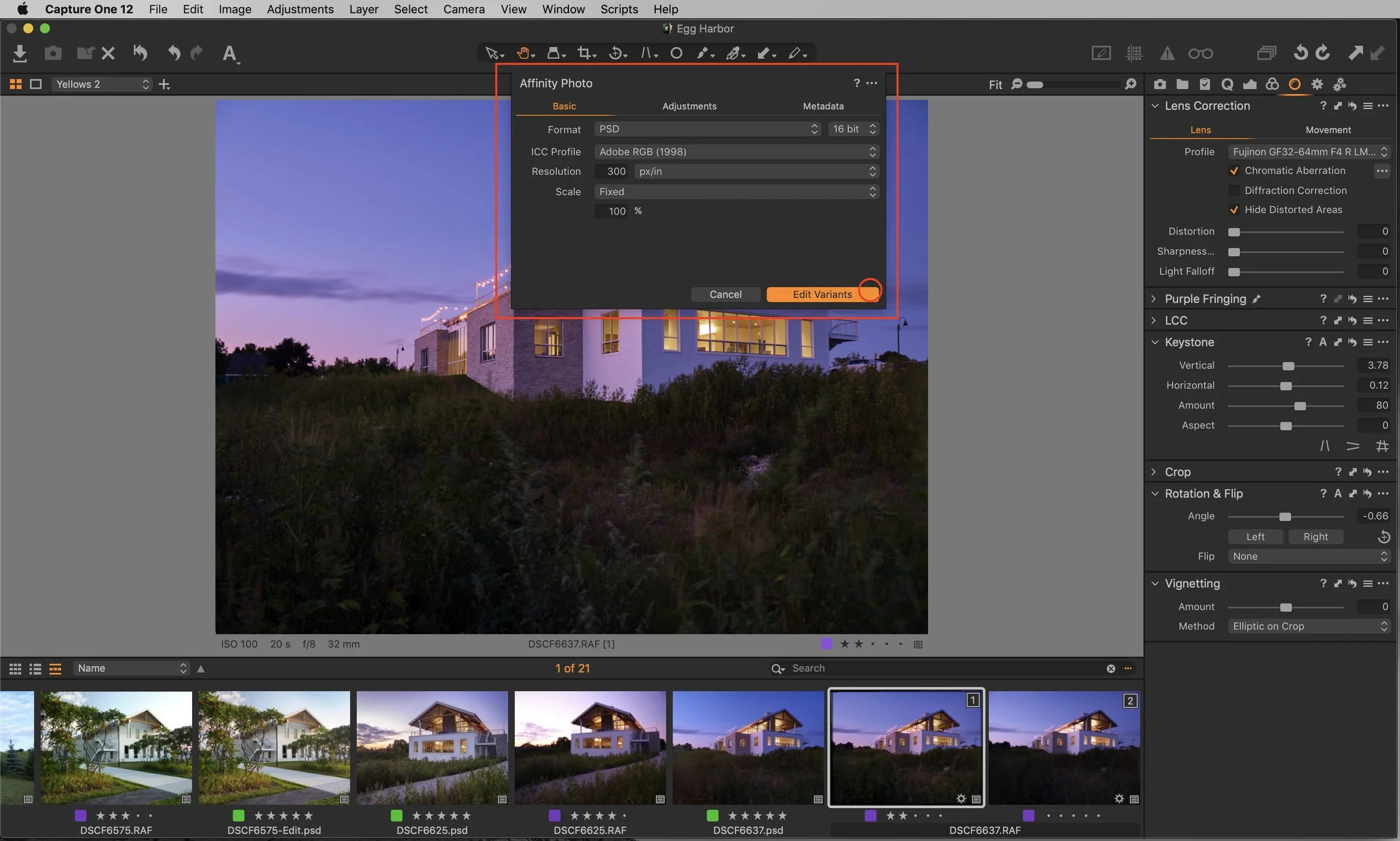Open the Library folder tool tab

1182,85
